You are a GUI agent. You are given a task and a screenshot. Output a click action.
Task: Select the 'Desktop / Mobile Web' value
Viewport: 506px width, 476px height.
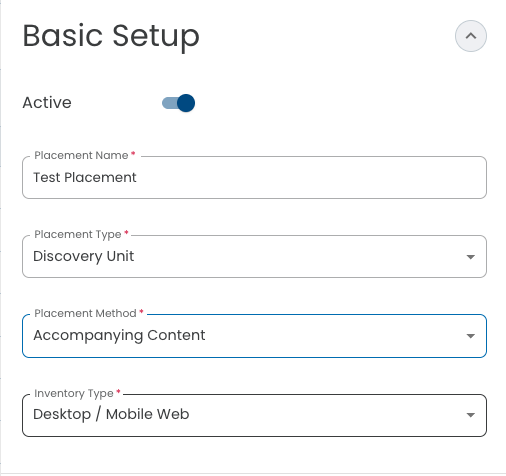(x=111, y=414)
